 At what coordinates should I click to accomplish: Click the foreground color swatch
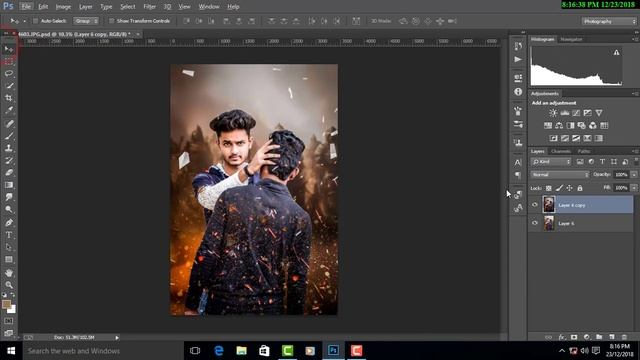click(6, 304)
